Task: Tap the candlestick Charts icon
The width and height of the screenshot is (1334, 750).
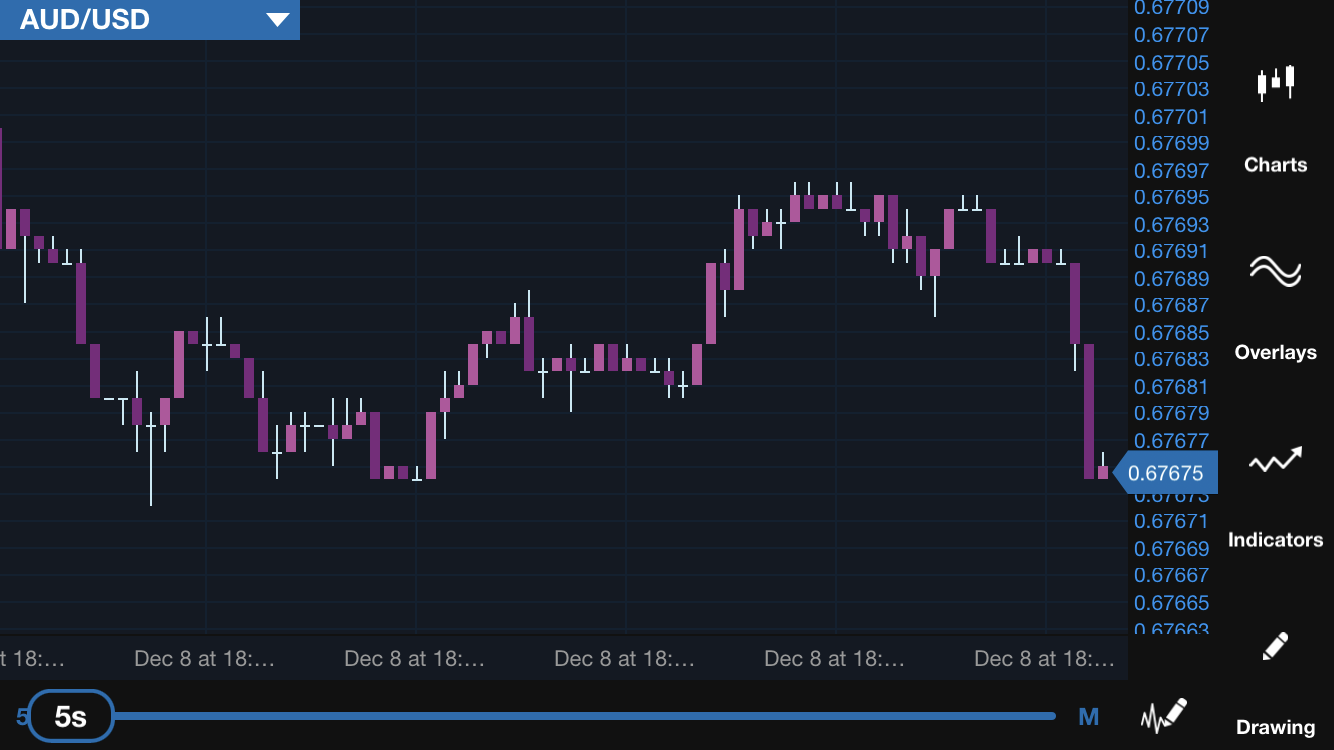Action: tap(1275, 82)
